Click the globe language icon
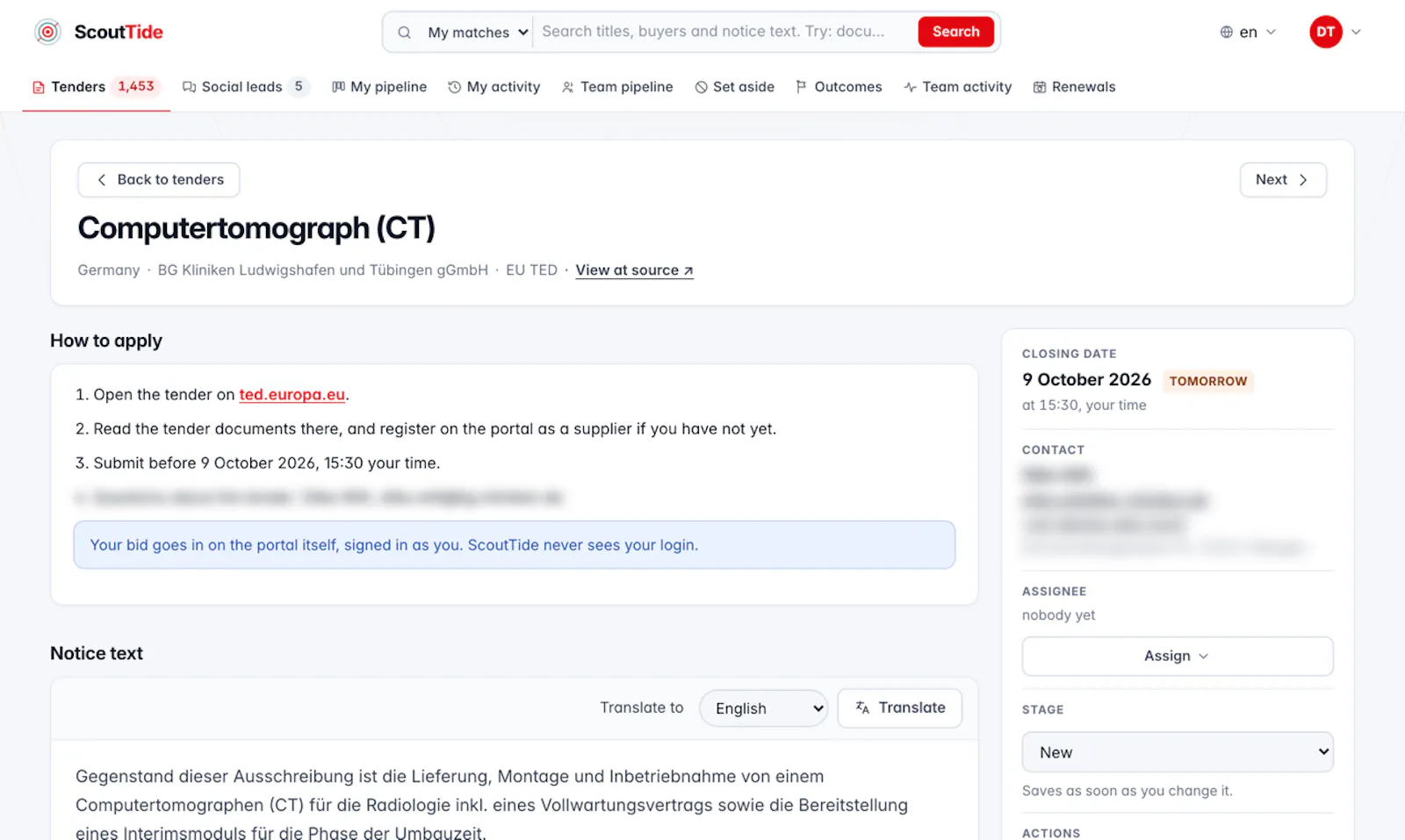This screenshot has height=840, width=1405. pos(1227,32)
